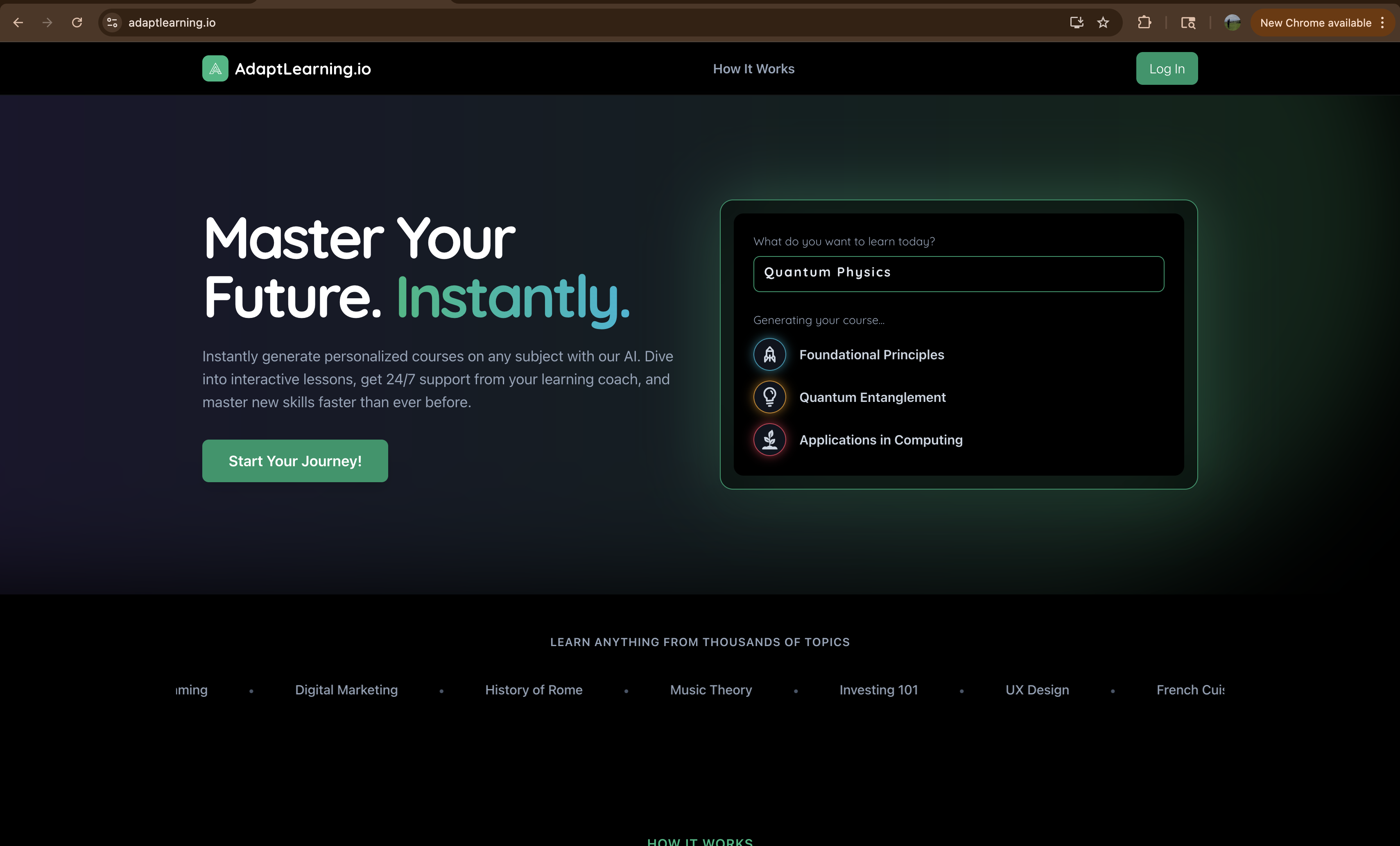Image resolution: width=1400 pixels, height=846 pixels.
Task: Select the Digital Marketing topic
Action: click(x=346, y=690)
